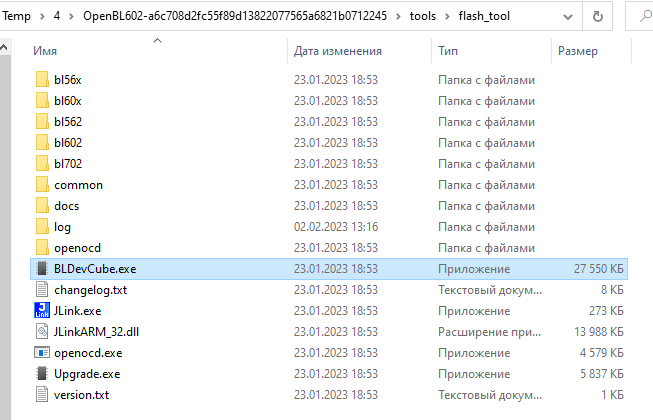This screenshot has width=653, height=420.
Task: Click the search magnifier icon
Action: coord(645,16)
